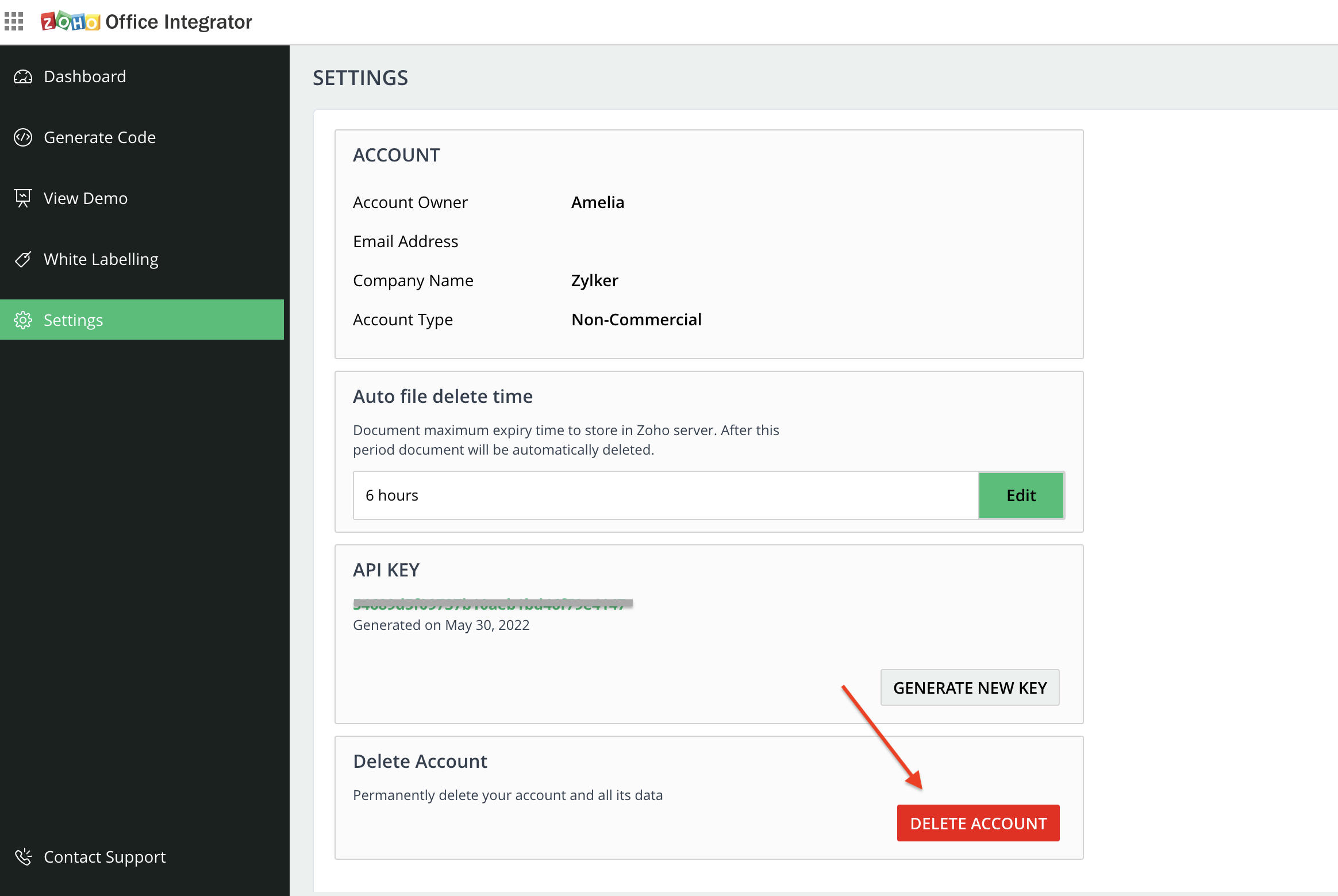The image size is (1338, 896).
Task: Open White Labelling section
Action: click(101, 259)
